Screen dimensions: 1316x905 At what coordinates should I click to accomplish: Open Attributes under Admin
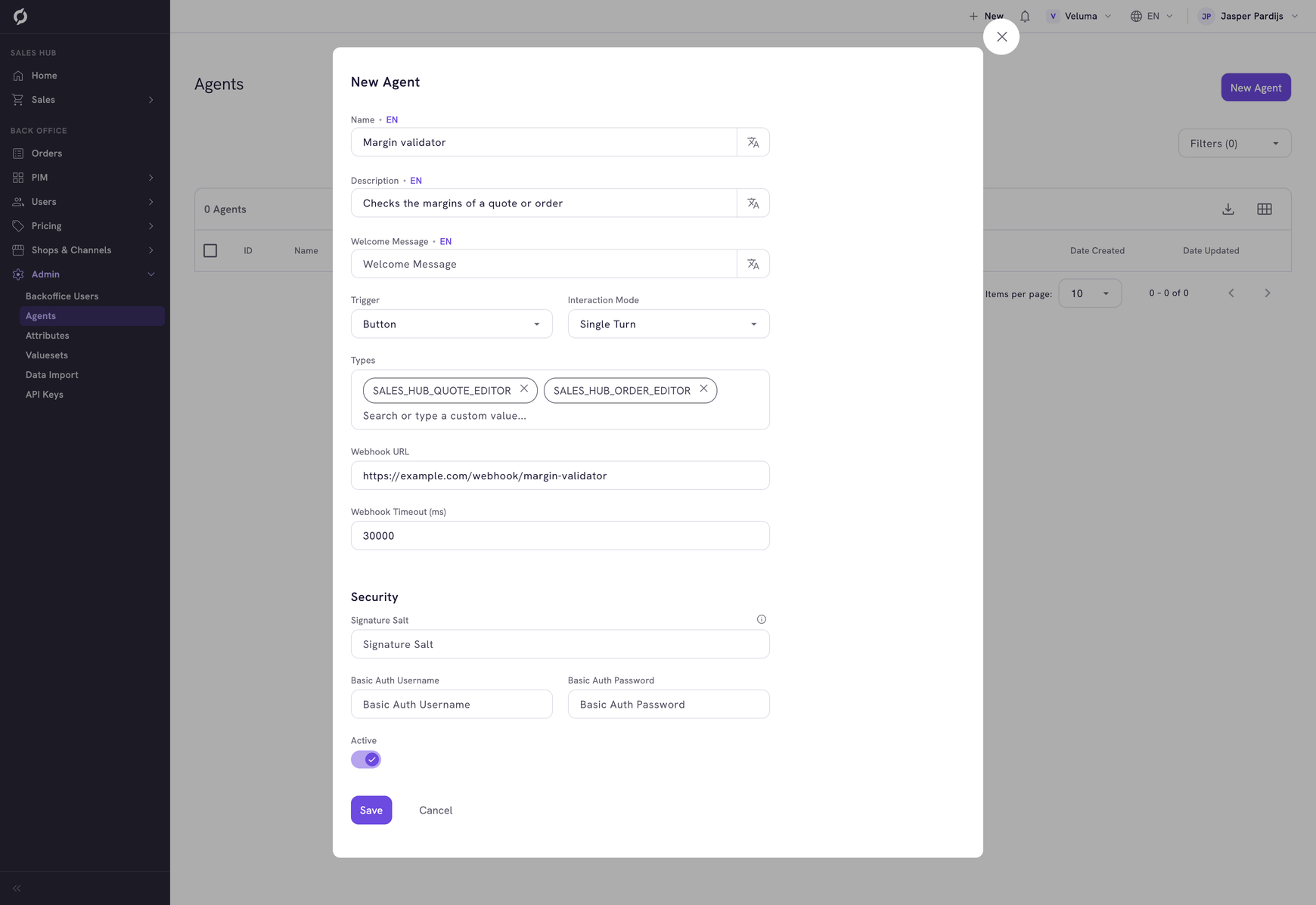coord(47,336)
